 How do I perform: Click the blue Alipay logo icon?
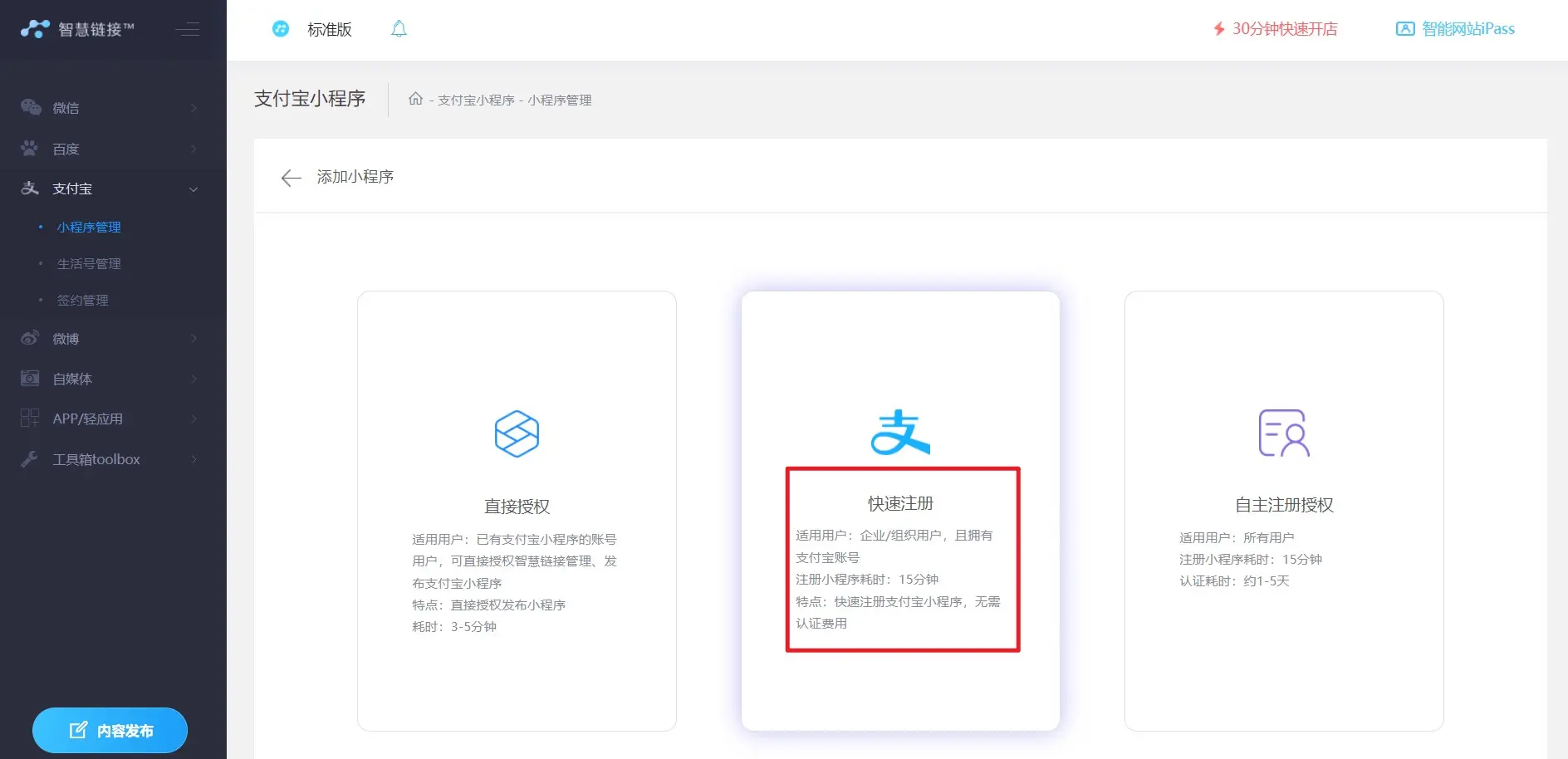(900, 433)
